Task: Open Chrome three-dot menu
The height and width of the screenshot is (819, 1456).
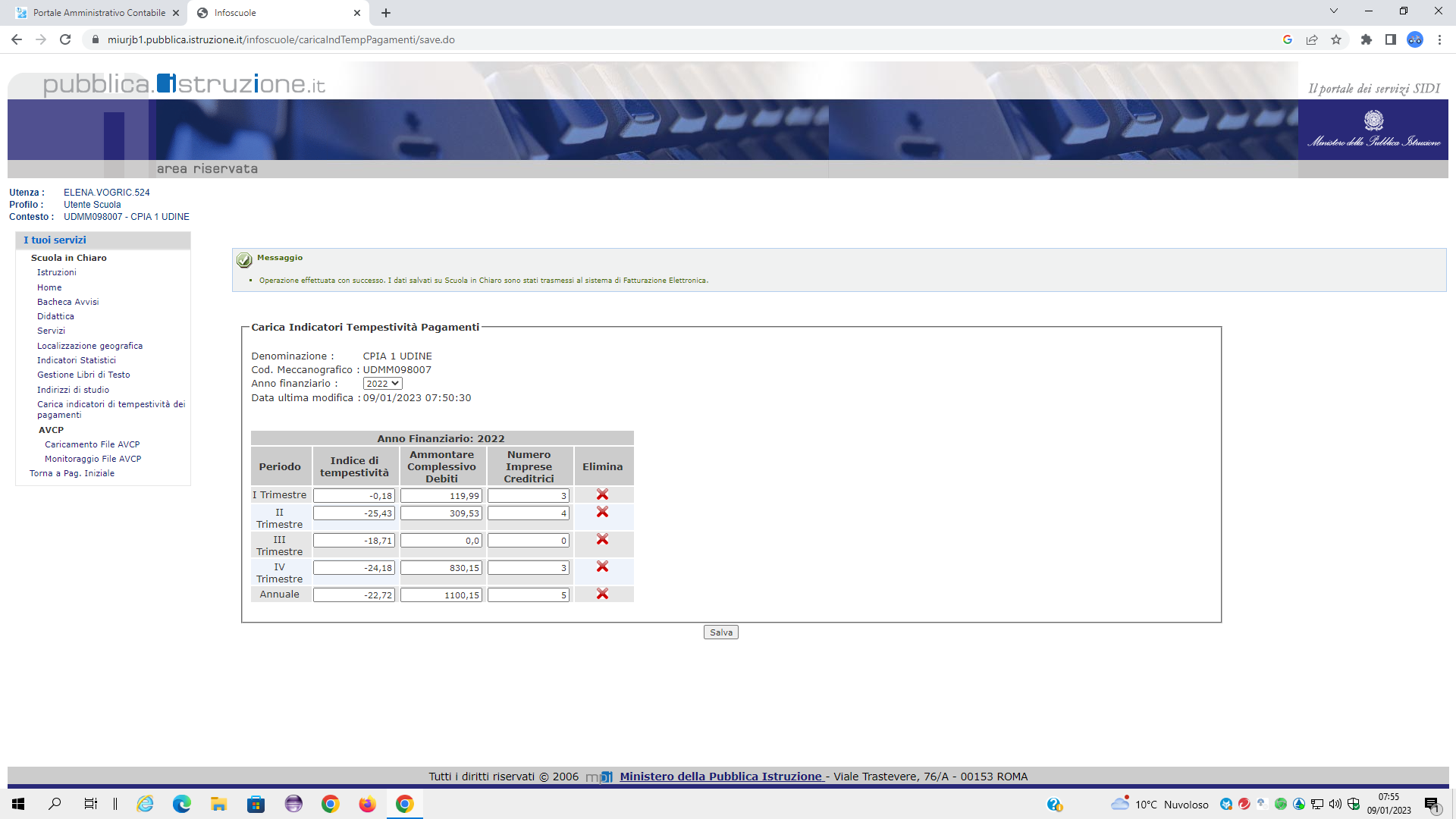Action: (1439, 39)
